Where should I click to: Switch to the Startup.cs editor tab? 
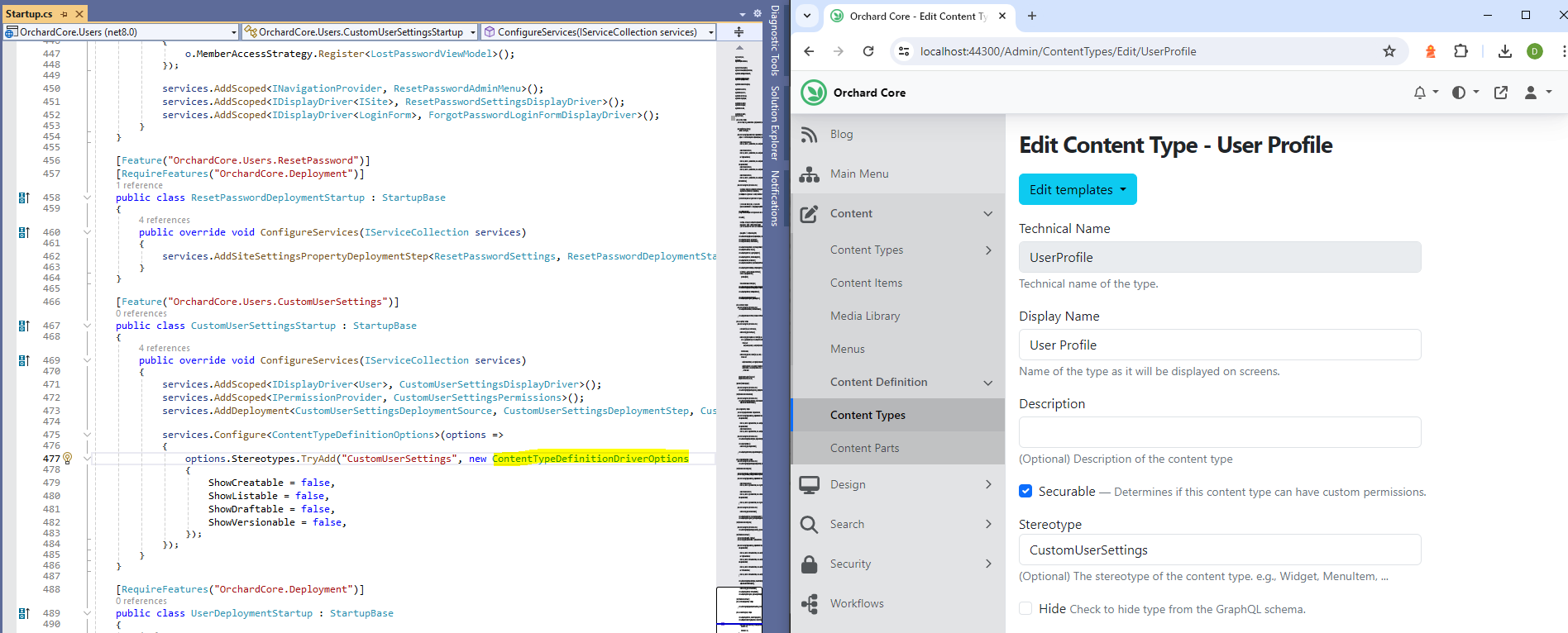(29, 14)
